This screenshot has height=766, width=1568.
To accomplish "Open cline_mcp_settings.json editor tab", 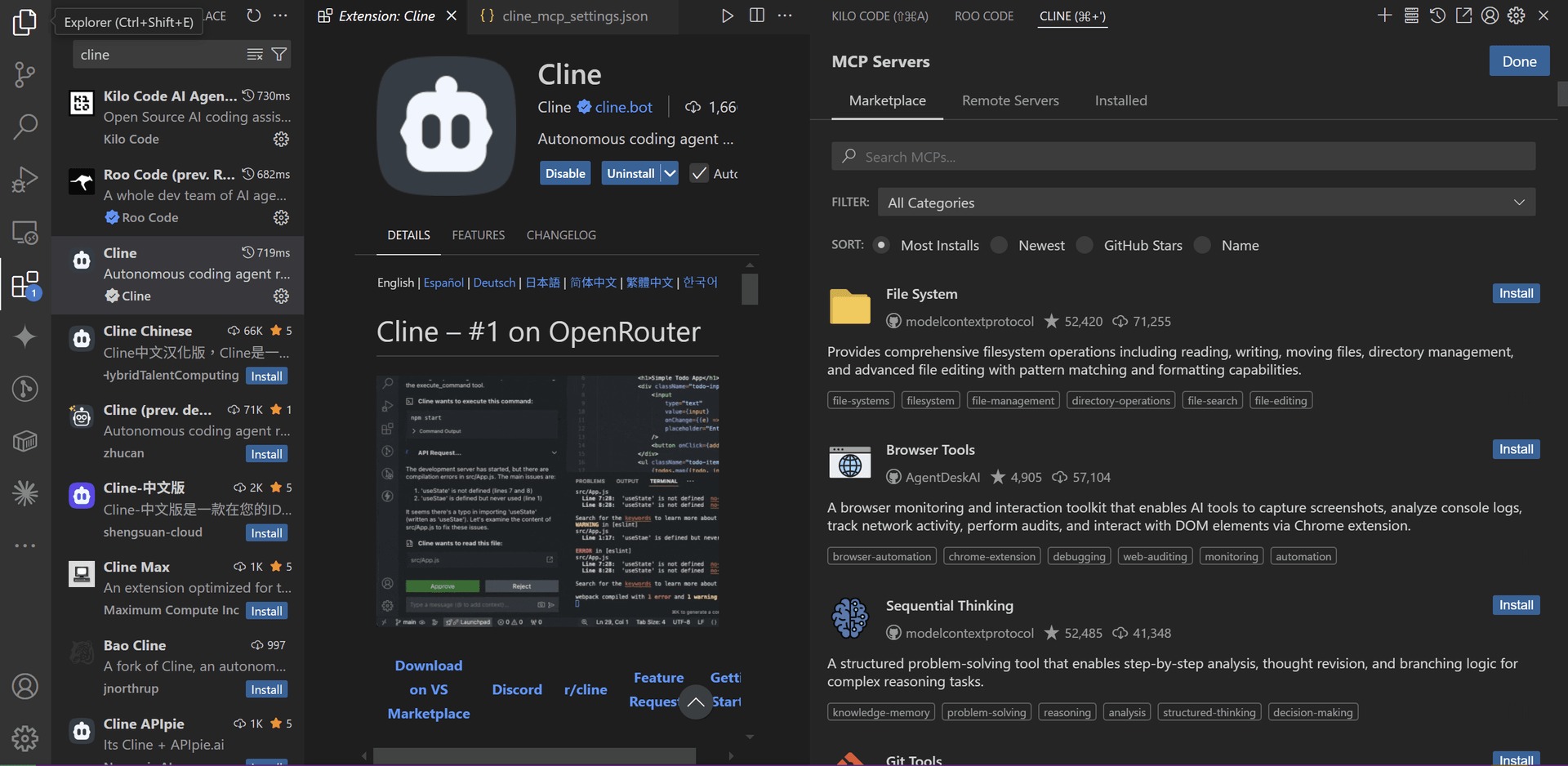I will 573,16.
